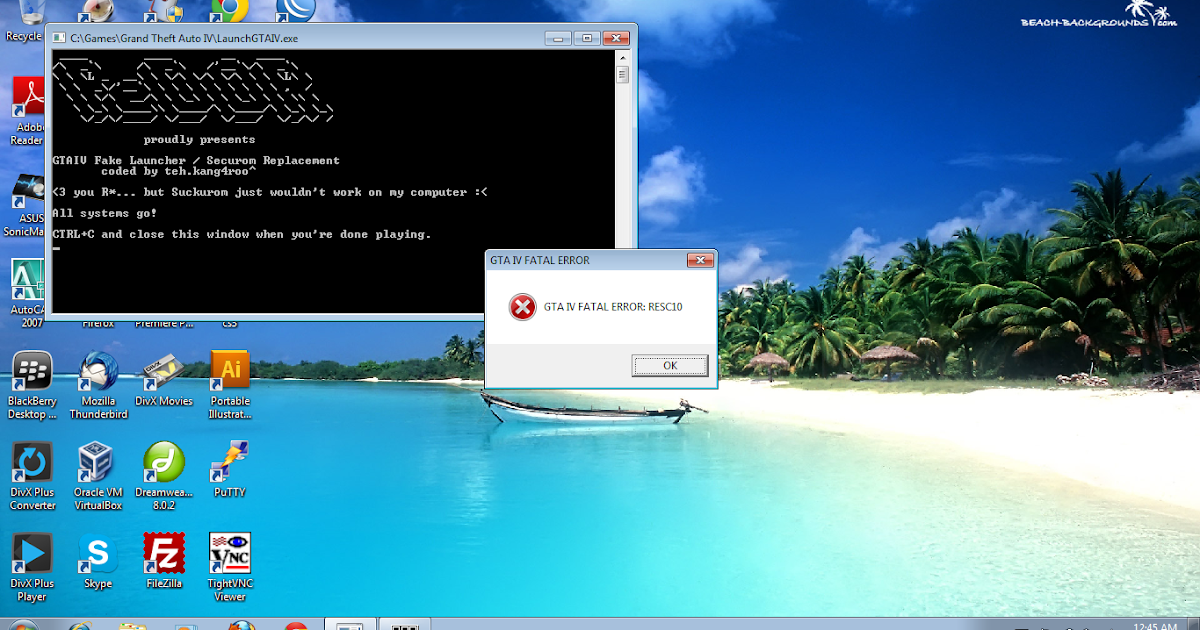Launch PuTTY desktop shortcut
Screen dimensions: 1200x630
coord(230,470)
